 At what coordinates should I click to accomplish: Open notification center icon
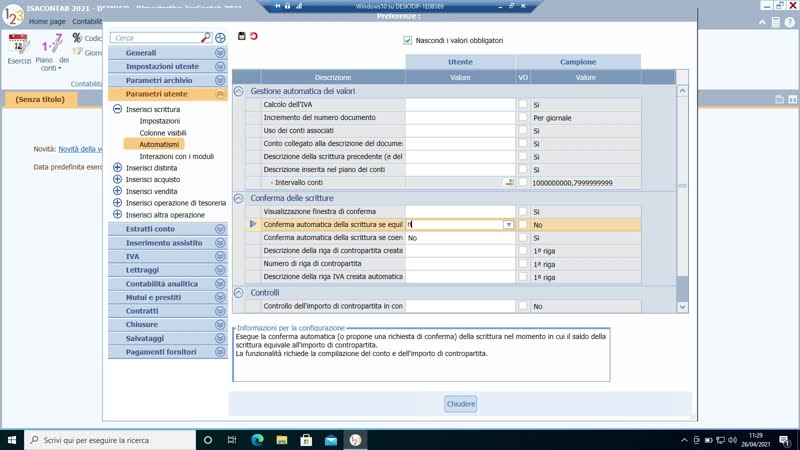785,440
